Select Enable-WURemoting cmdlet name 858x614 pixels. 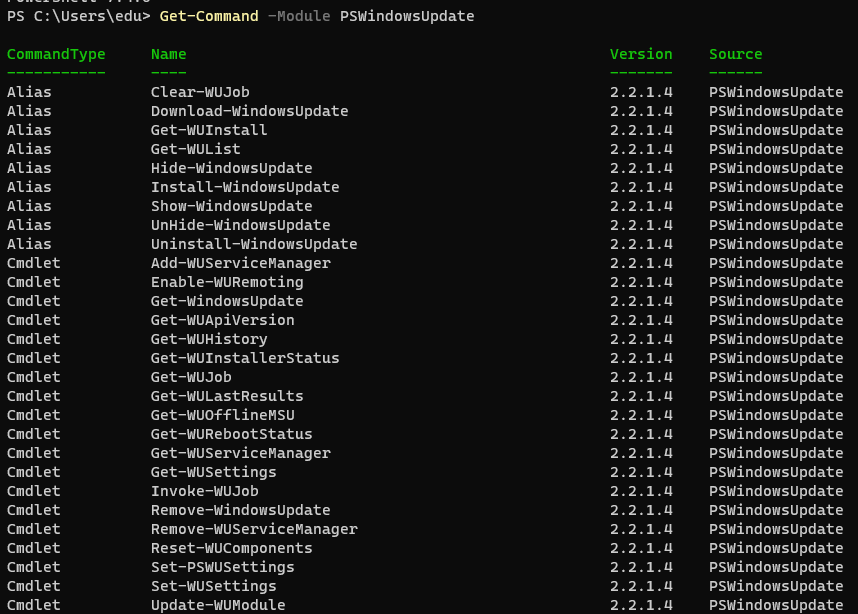click(227, 282)
